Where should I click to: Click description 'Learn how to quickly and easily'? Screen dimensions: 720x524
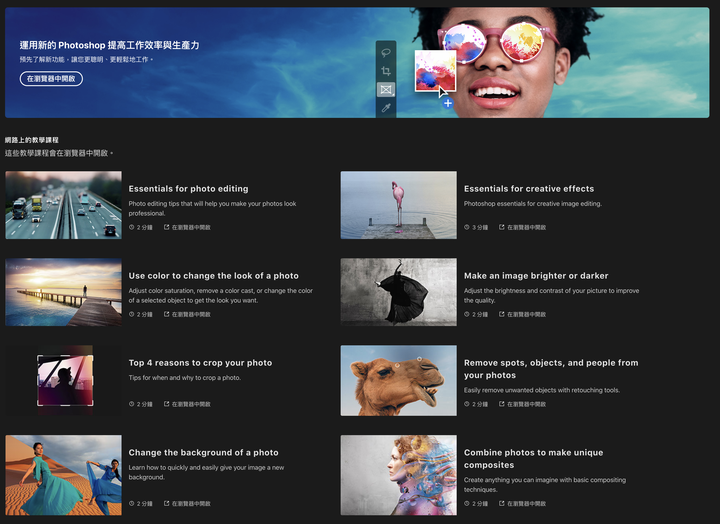point(206,472)
